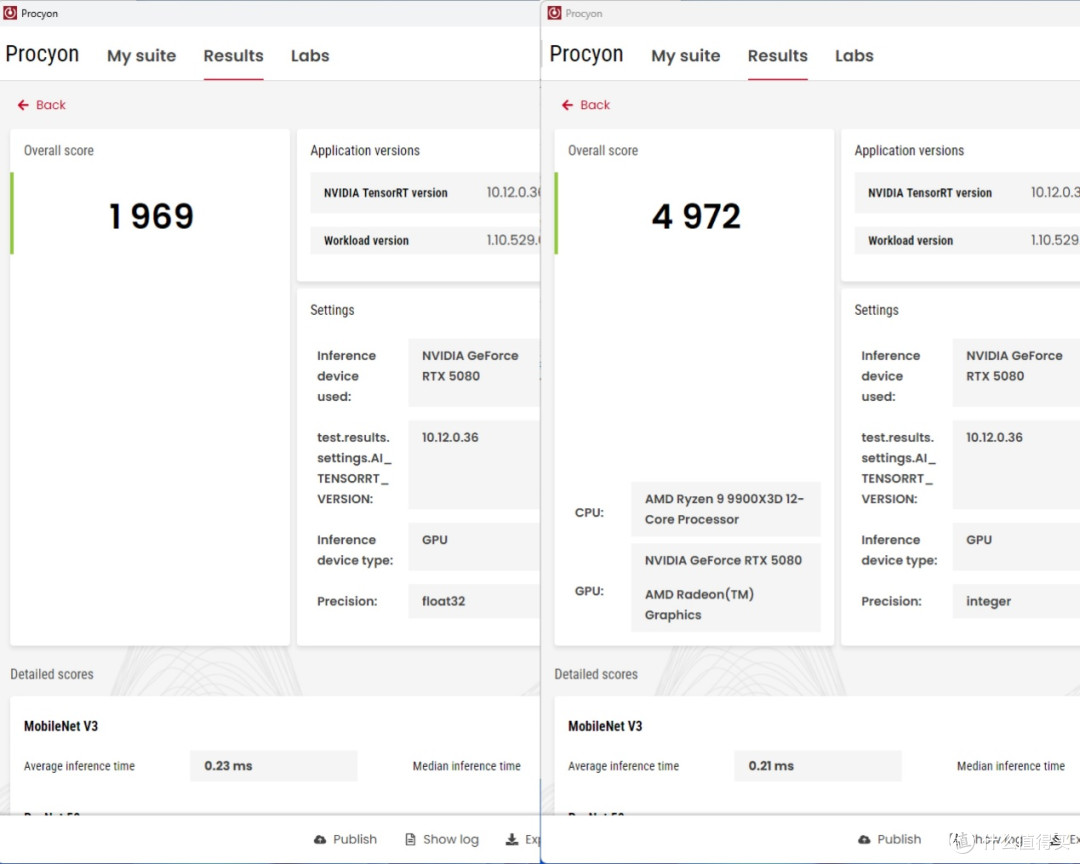1080x864 pixels.
Task: Click inference device type value 'GPU' in left window
Action: tap(435, 539)
